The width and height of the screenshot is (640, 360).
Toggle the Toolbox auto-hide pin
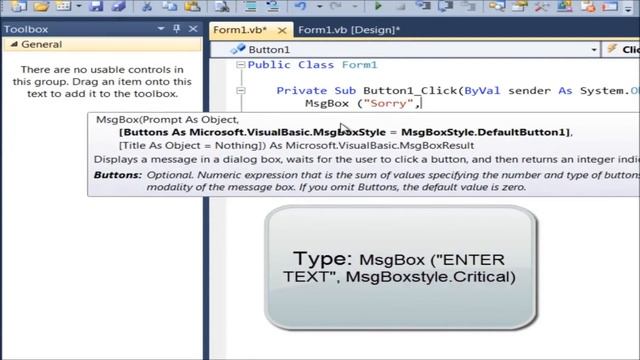click(x=177, y=29)
